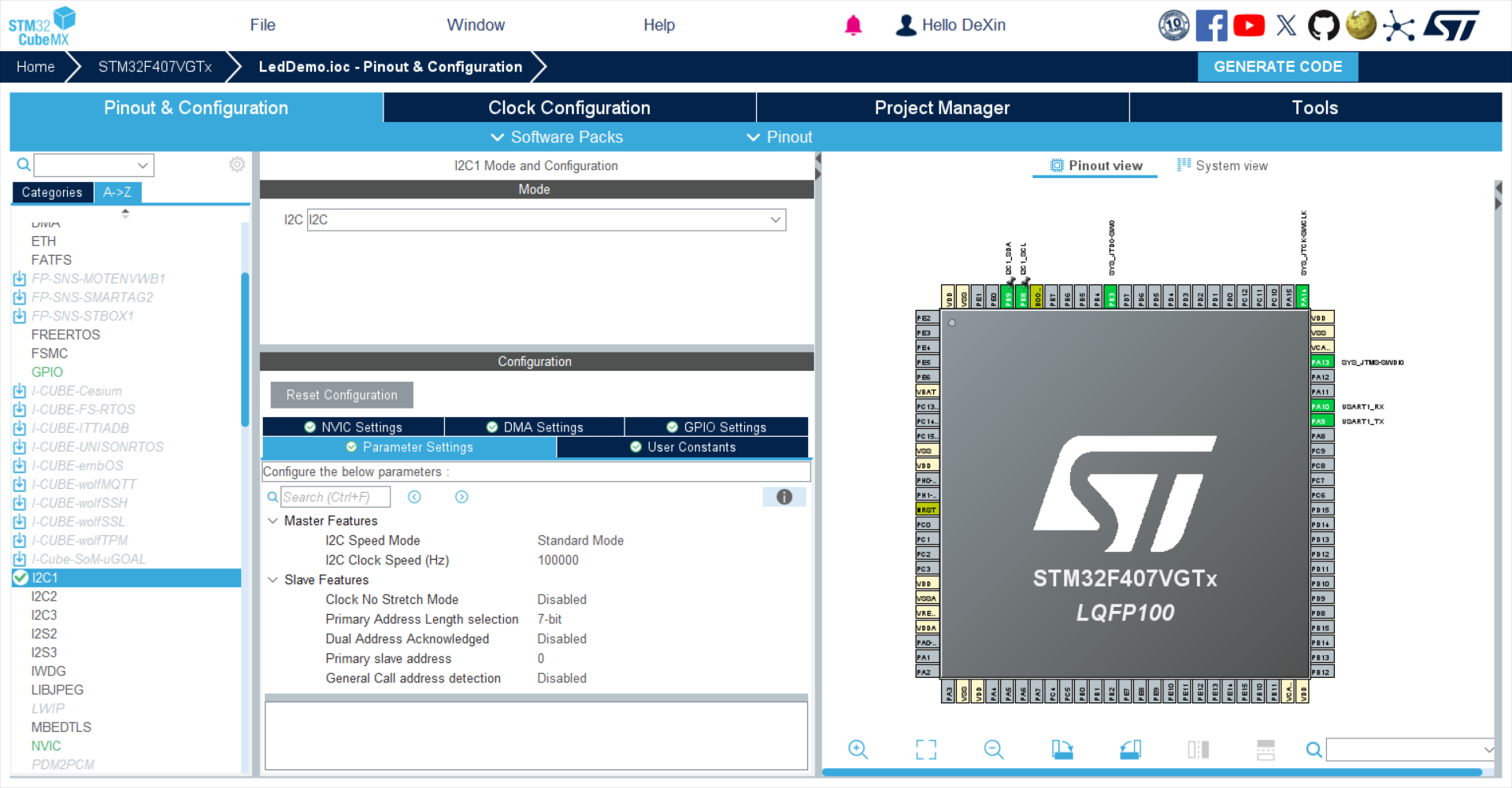Rotate the chip clockwise
The height and width of the screenshot is (788, 1512).
1062,749
